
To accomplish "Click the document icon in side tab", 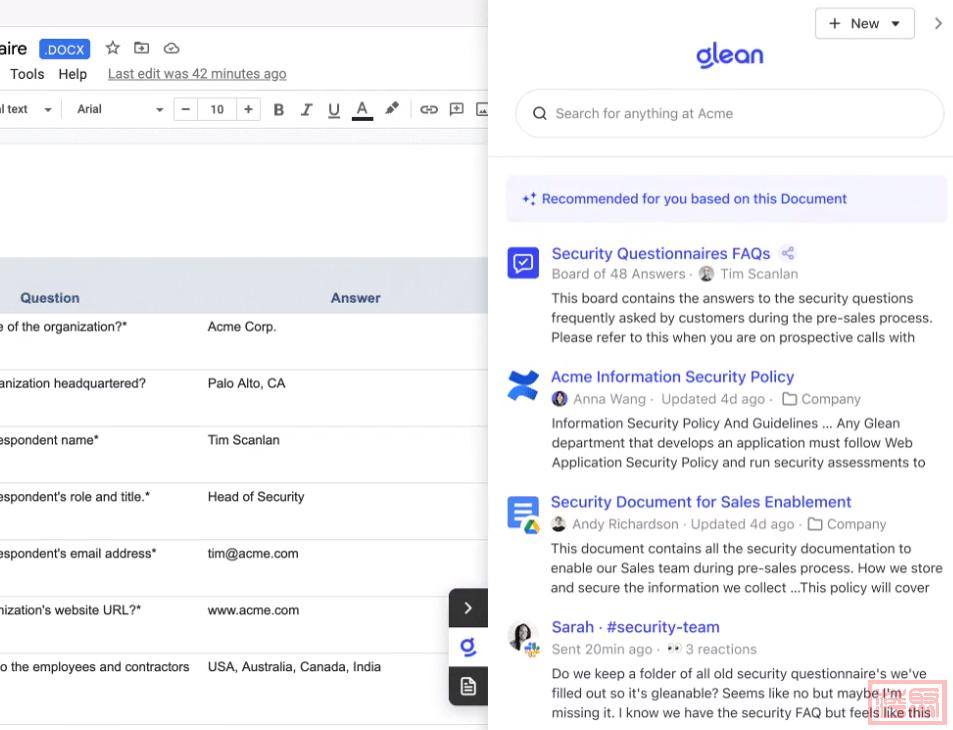I will tap(468, 686).
